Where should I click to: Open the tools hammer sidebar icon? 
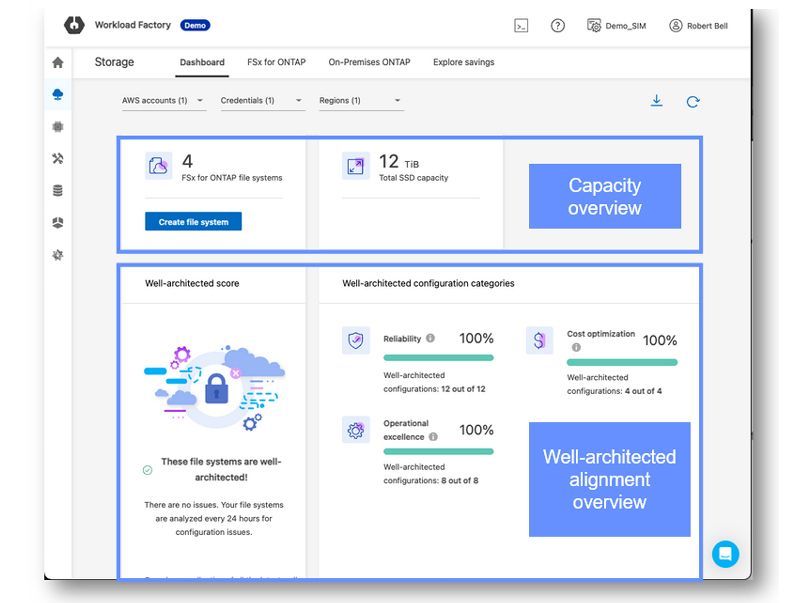tap(58, 158)
